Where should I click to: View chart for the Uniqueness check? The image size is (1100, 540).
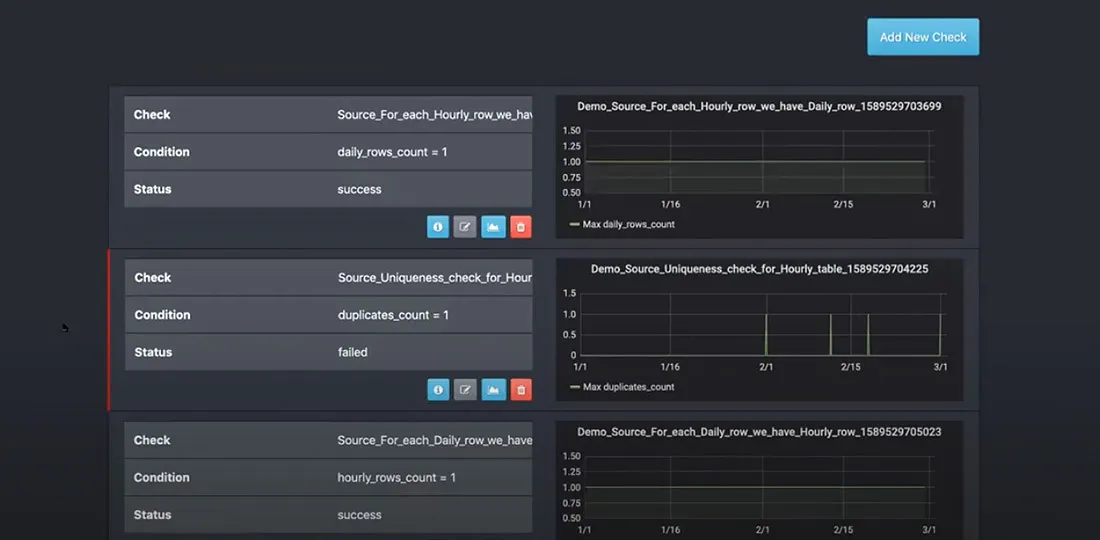pos(493,390)
